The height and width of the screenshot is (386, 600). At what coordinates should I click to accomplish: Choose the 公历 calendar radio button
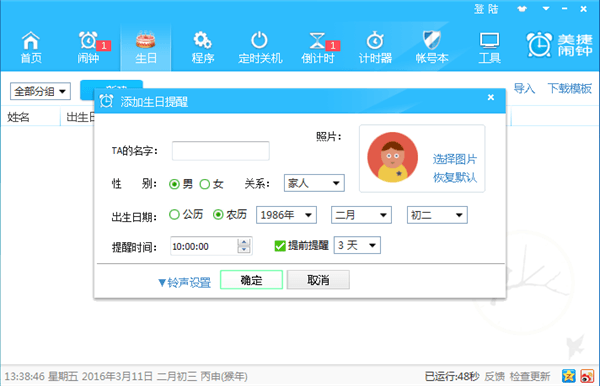[174, 215]
